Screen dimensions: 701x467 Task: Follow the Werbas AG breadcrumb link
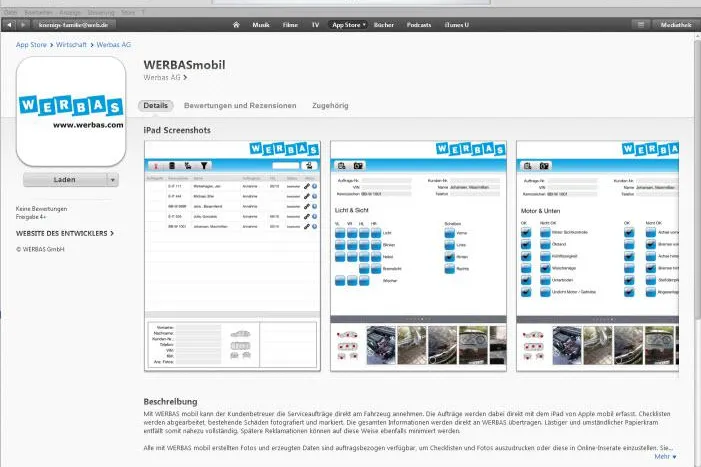pos(114,45)
